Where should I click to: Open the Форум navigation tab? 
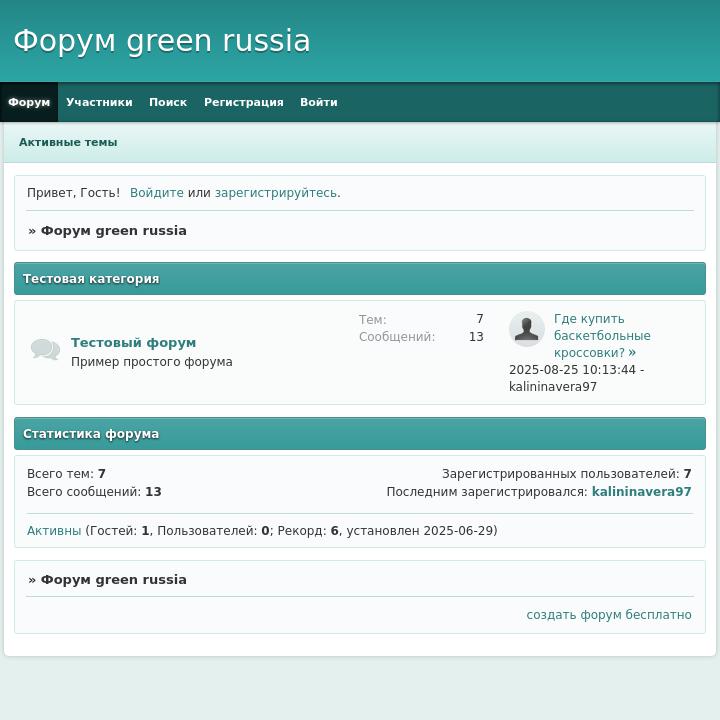pyautogui.click(x=29, y=102)
